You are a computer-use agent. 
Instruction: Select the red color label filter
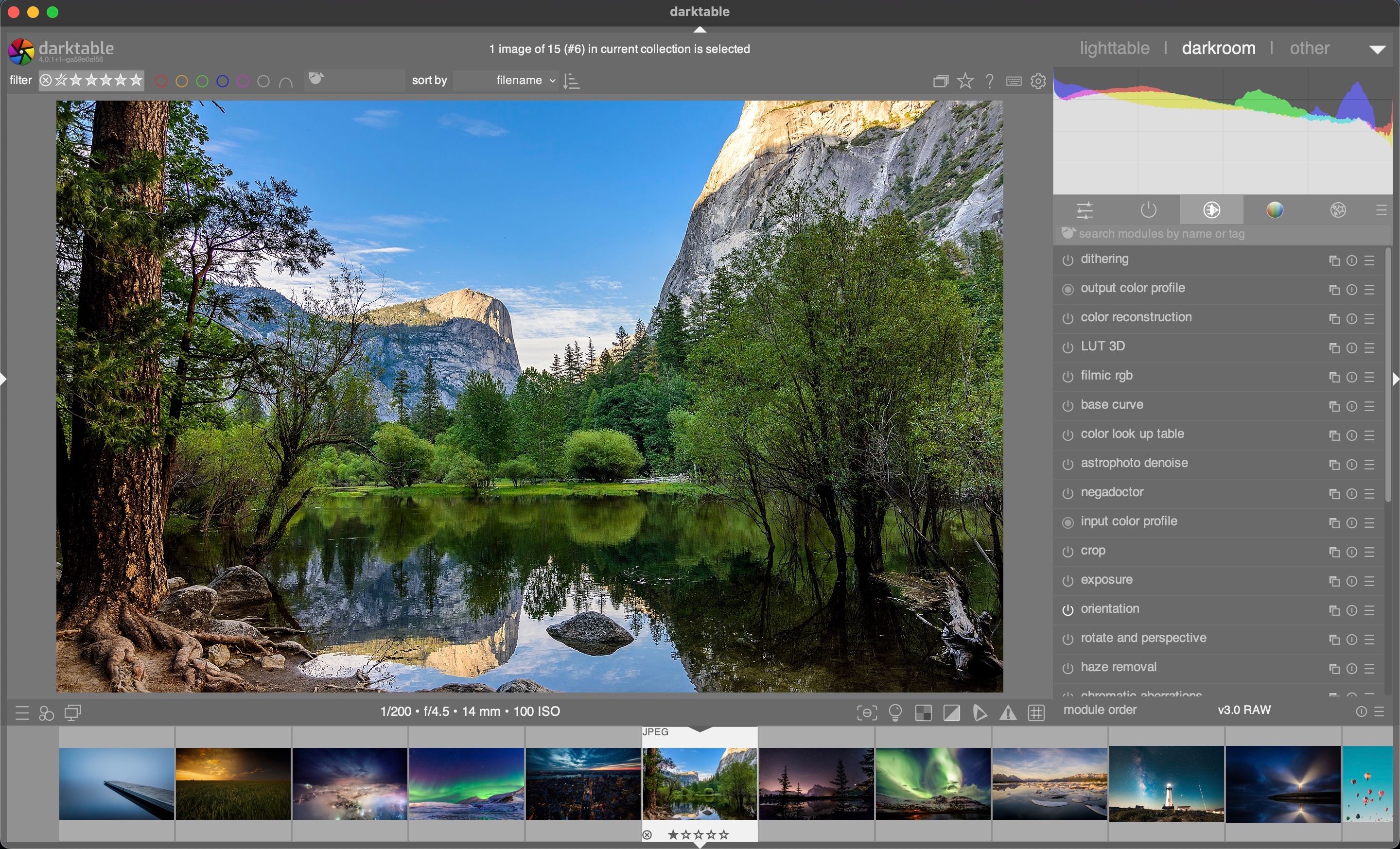click(x=161, y=81)
